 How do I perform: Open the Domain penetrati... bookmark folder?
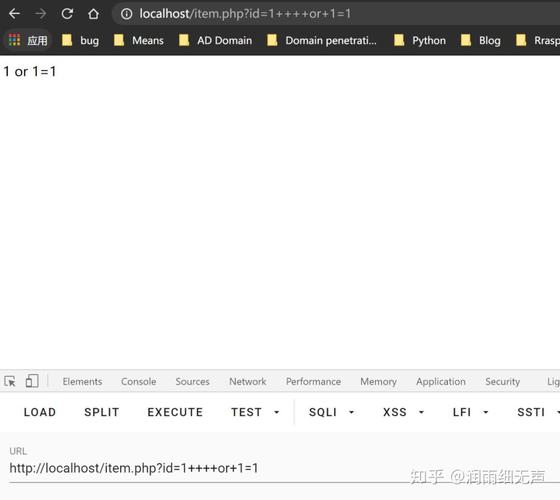[x=322, y=40]
